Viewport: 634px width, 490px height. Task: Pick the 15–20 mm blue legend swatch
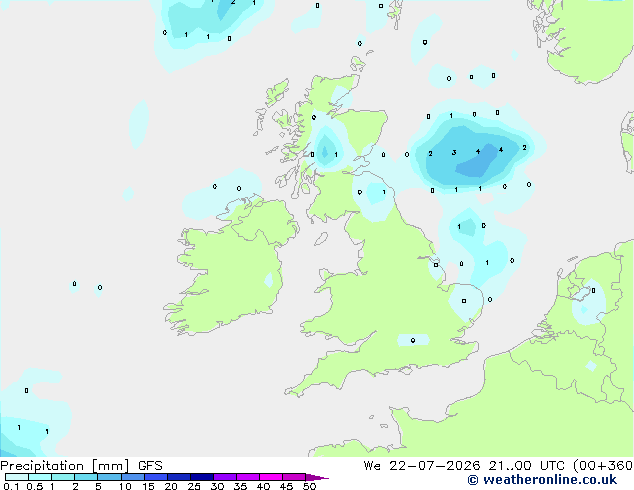pyautogui.click(x=155, y=477)
